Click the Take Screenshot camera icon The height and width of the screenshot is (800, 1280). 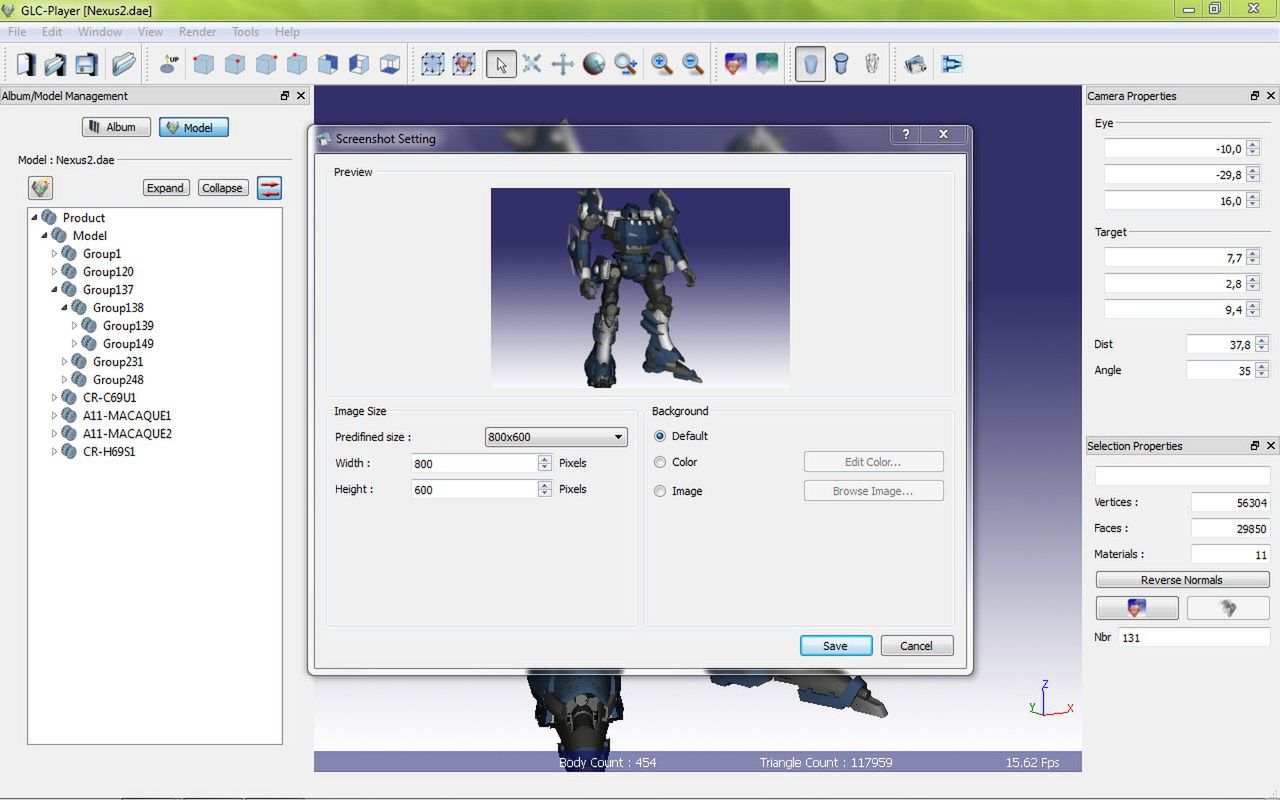(x=915, y=65)
